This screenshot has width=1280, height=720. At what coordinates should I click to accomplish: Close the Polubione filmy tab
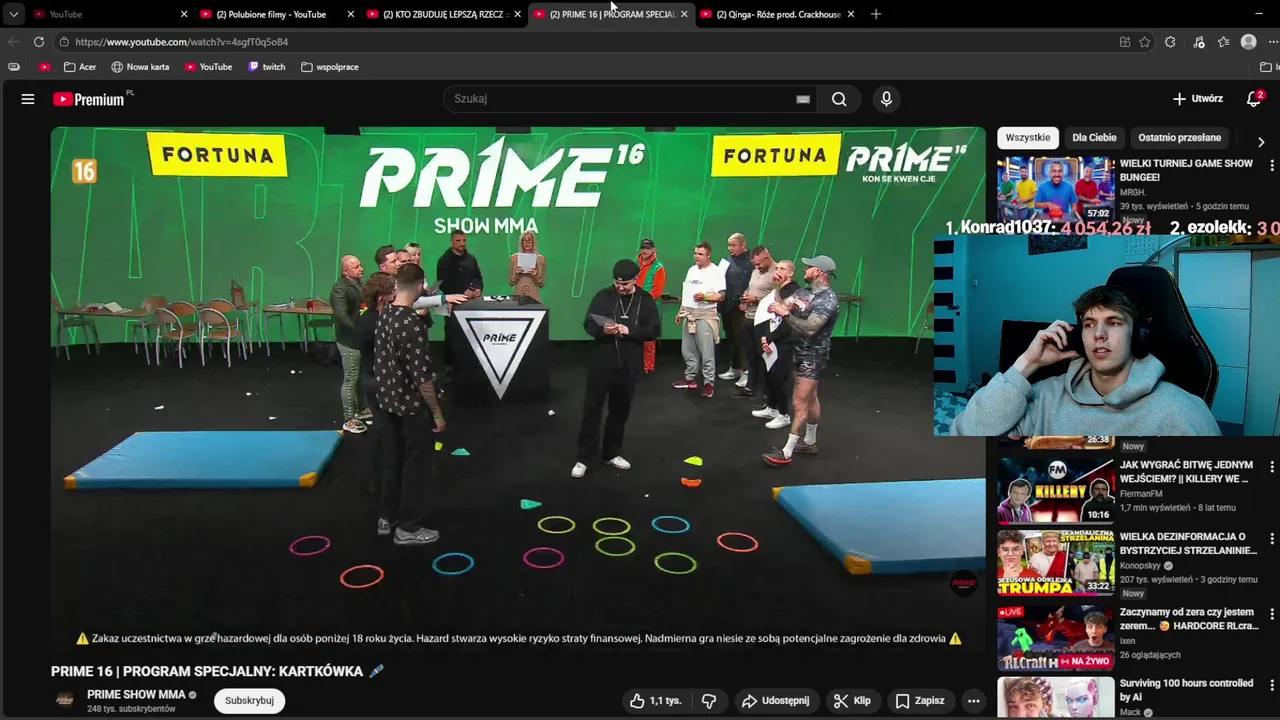click(x=350, y=14)
